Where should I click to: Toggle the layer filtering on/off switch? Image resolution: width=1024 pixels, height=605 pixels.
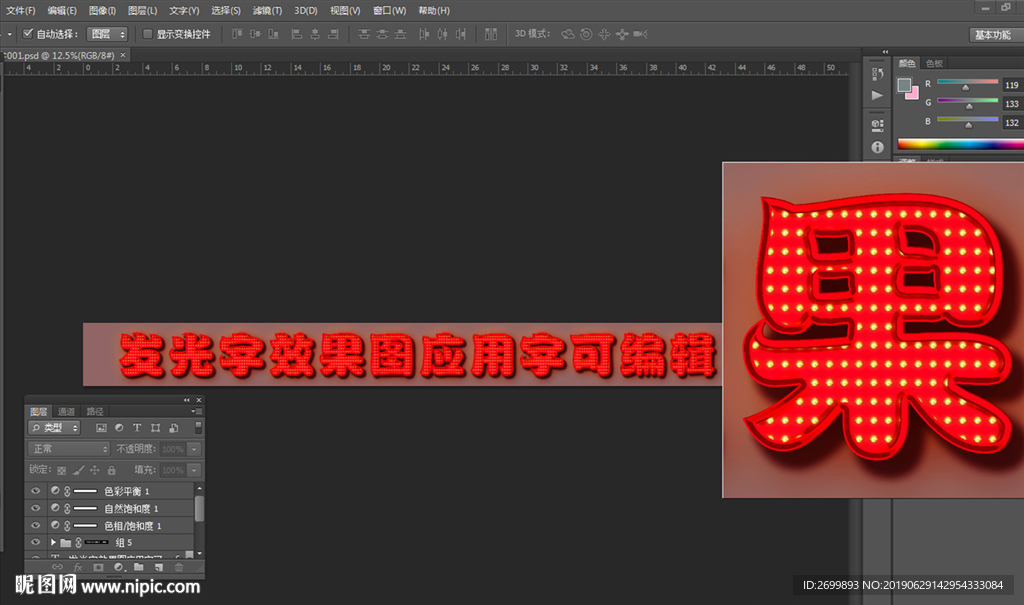point(198,428)
